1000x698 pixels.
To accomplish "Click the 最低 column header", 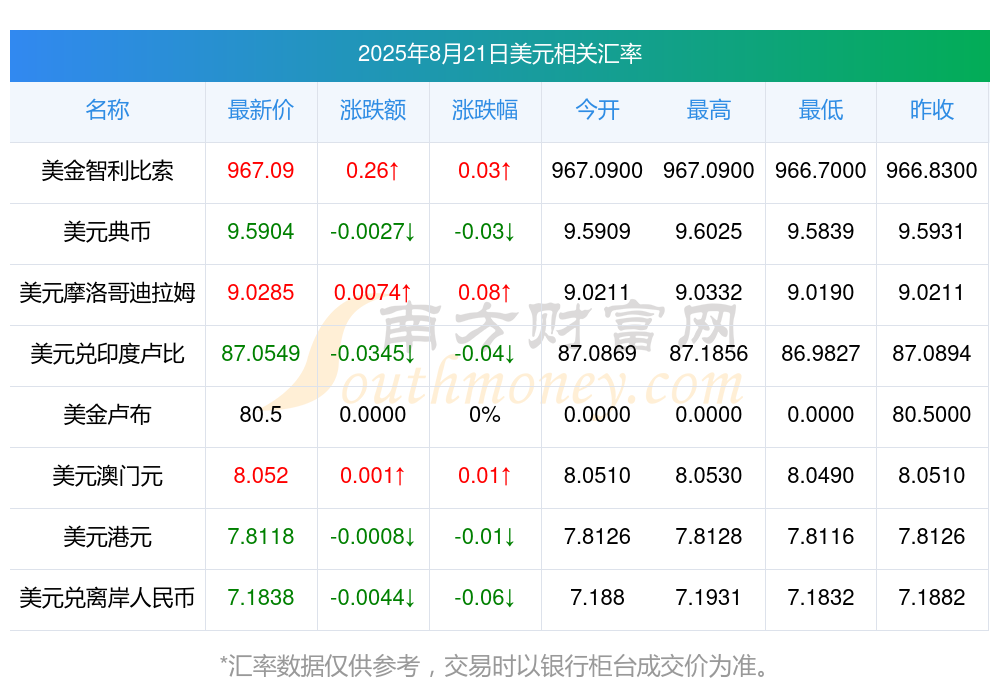I will click(x=821, y=110).
